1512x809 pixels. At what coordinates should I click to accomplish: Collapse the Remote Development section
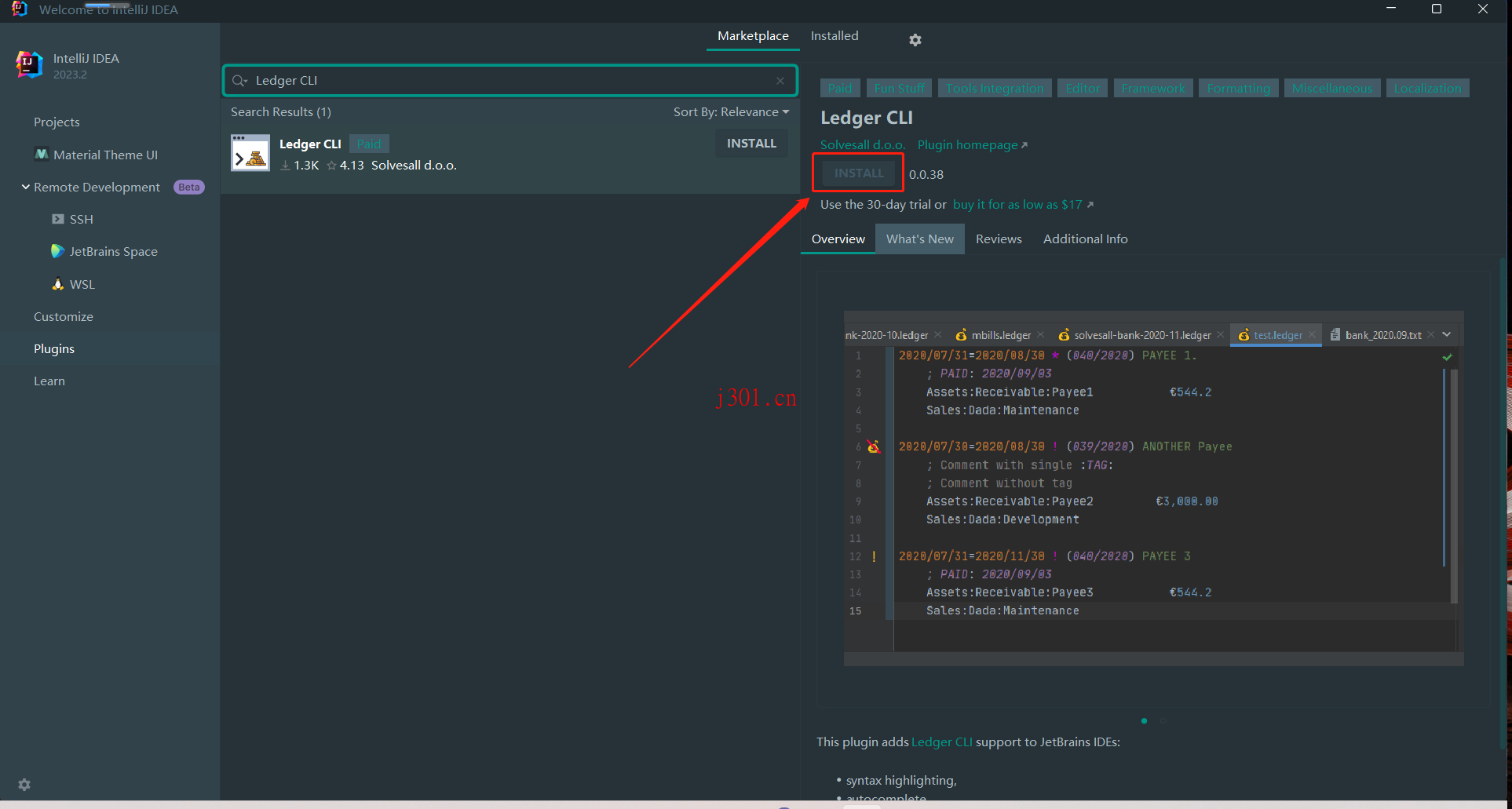point(25,187)
